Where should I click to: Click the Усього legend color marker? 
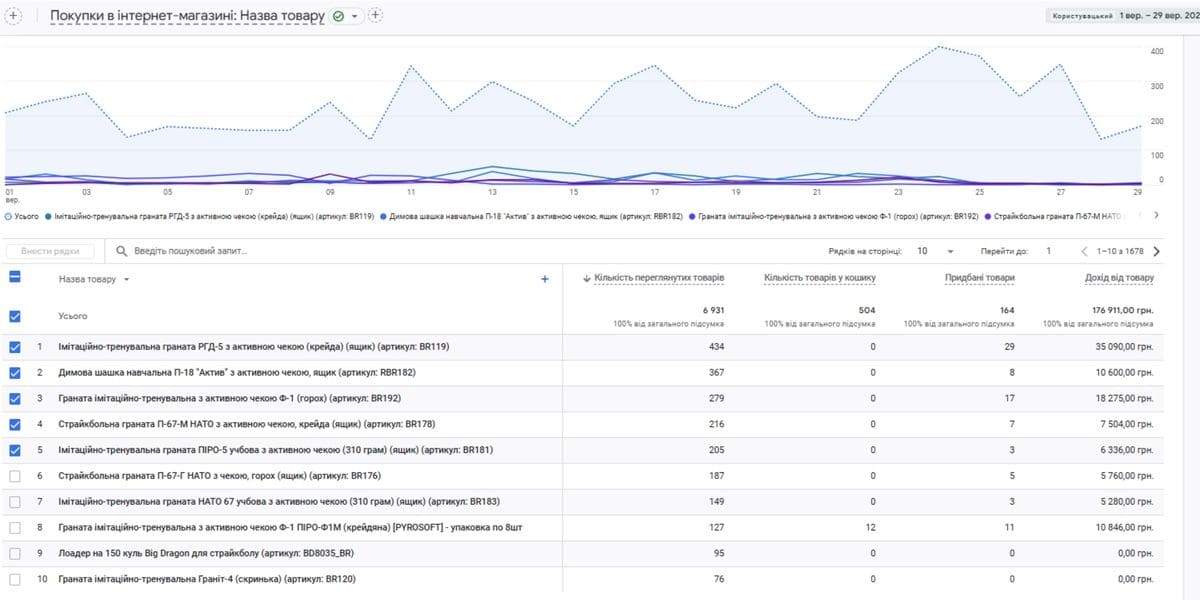[x=9, y=216]
